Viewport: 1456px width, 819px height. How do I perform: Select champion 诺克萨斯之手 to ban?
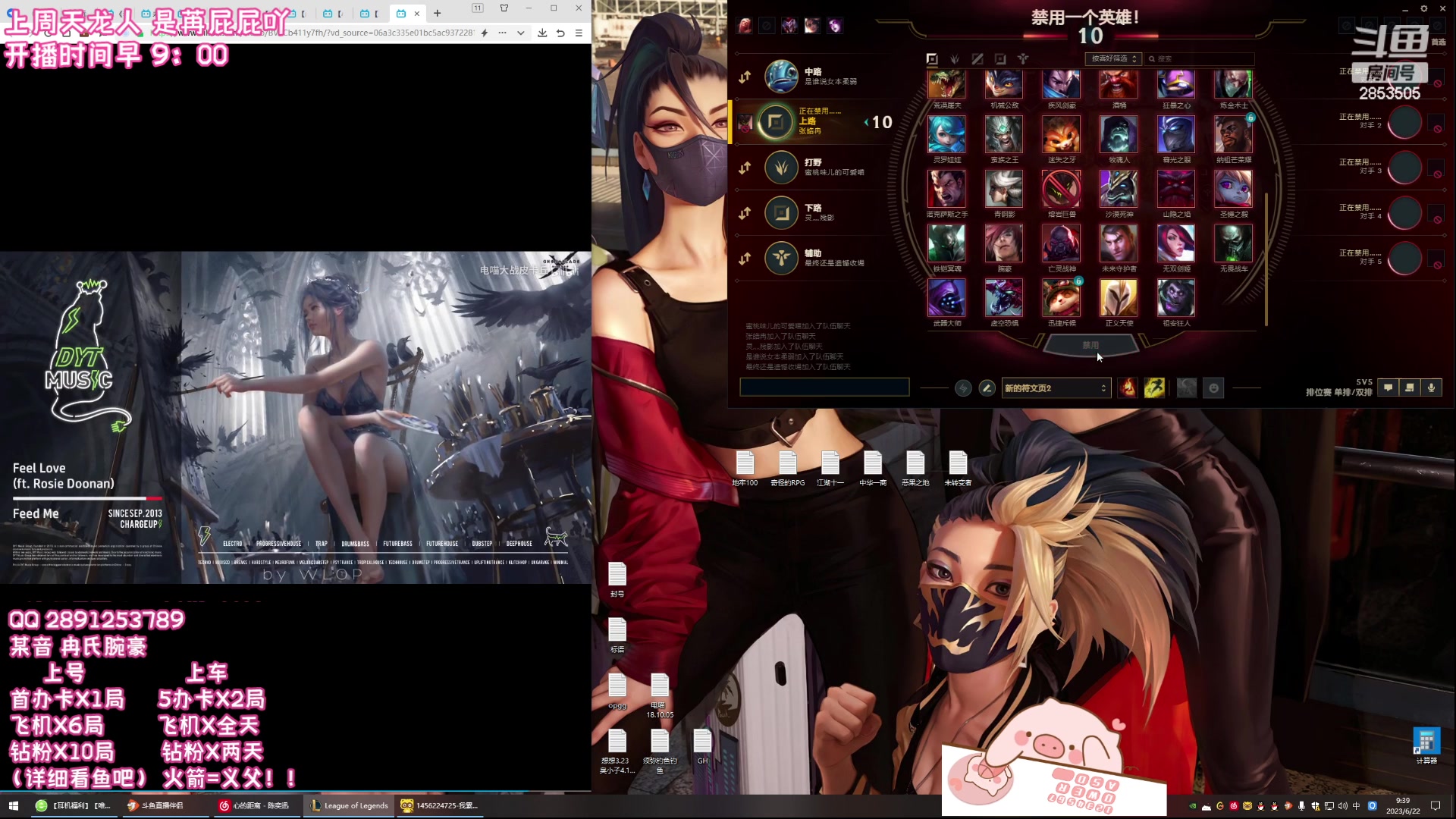pos(946,189)
